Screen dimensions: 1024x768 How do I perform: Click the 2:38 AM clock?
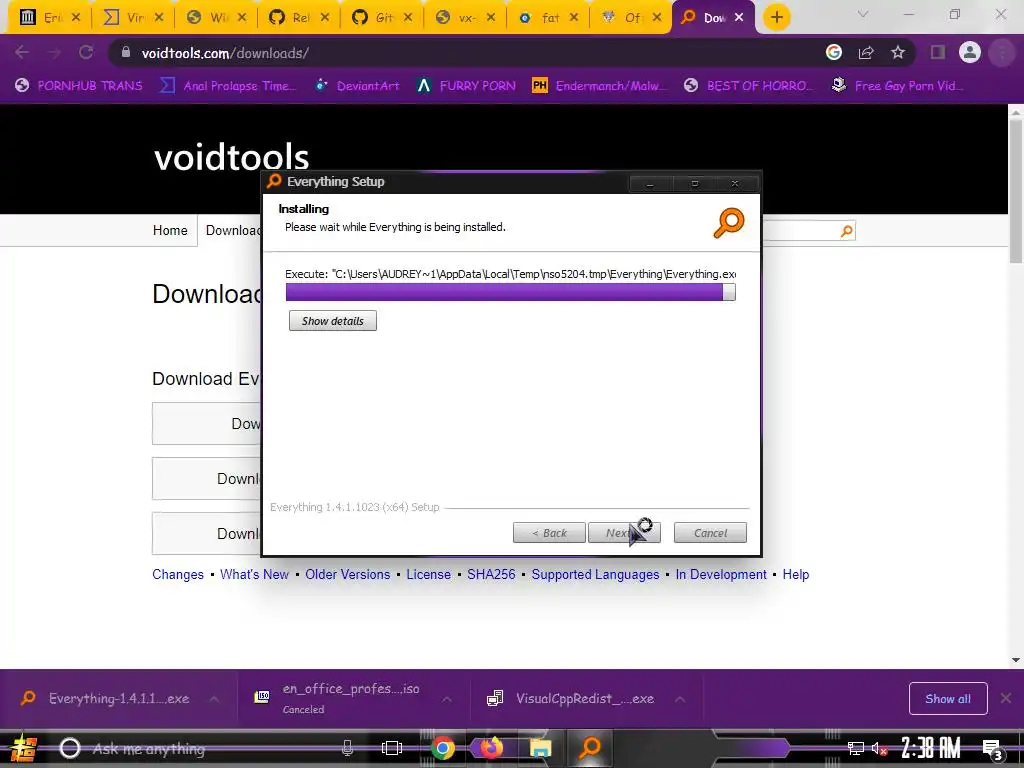point(931,748)
